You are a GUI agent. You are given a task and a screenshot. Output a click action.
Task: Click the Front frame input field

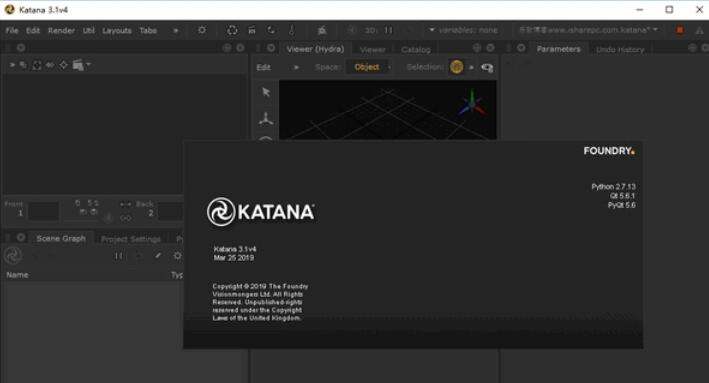pyautogui.click(x=43, y=212)
